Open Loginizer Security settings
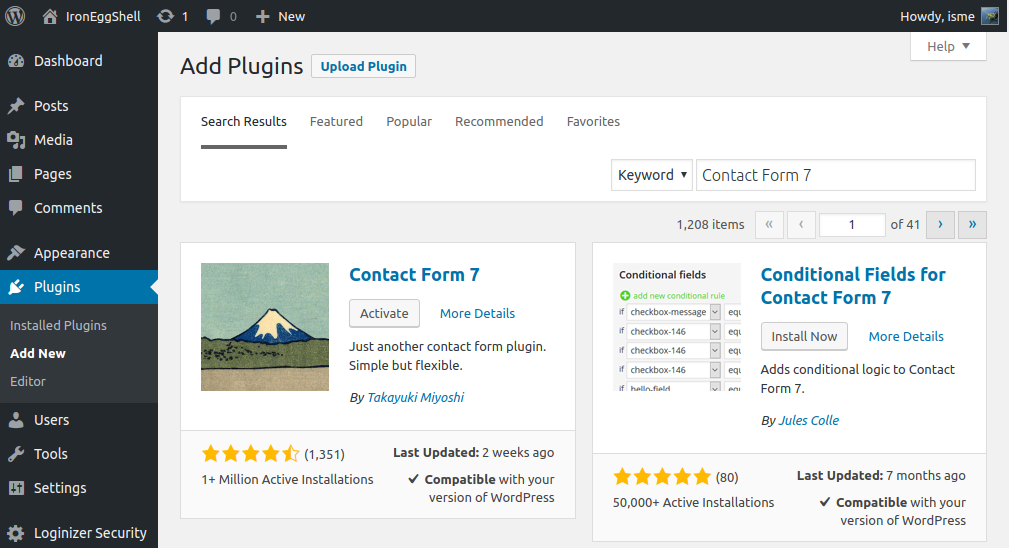This screenshot has width=1009, height=548. 90,533
